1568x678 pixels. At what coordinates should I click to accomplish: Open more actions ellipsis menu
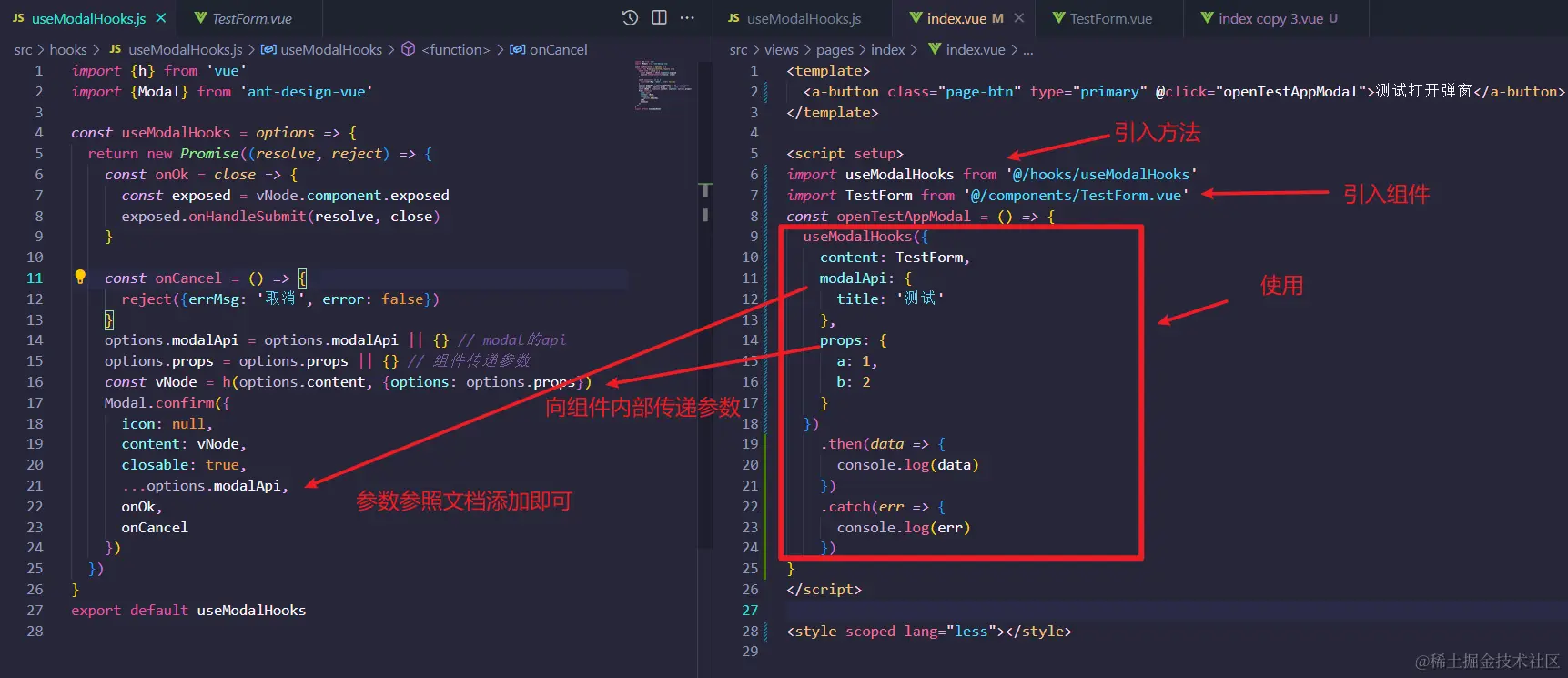coord(687,17)
